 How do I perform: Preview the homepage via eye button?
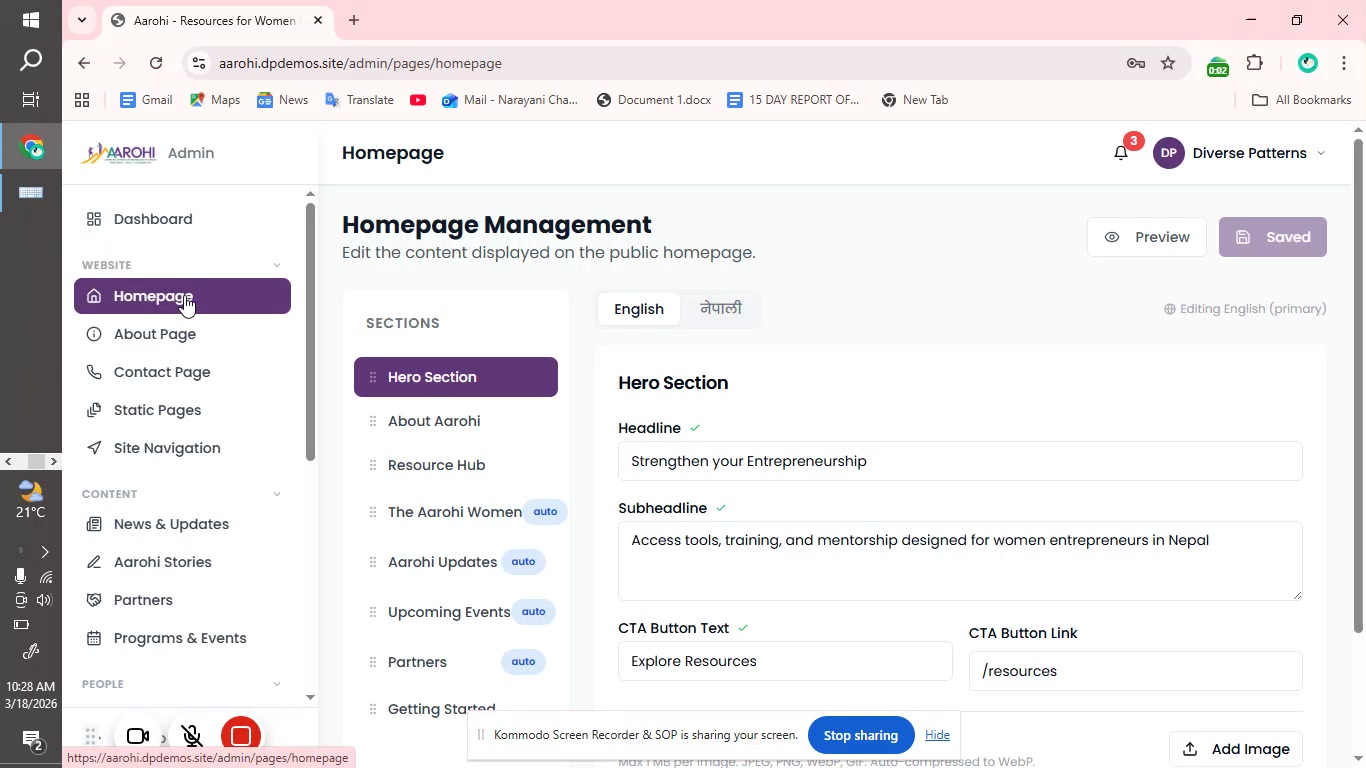[x=1146, y=237]
